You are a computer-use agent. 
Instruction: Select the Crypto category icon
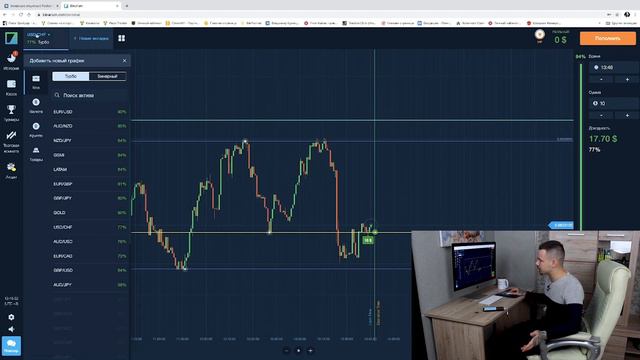click(36, 126)
